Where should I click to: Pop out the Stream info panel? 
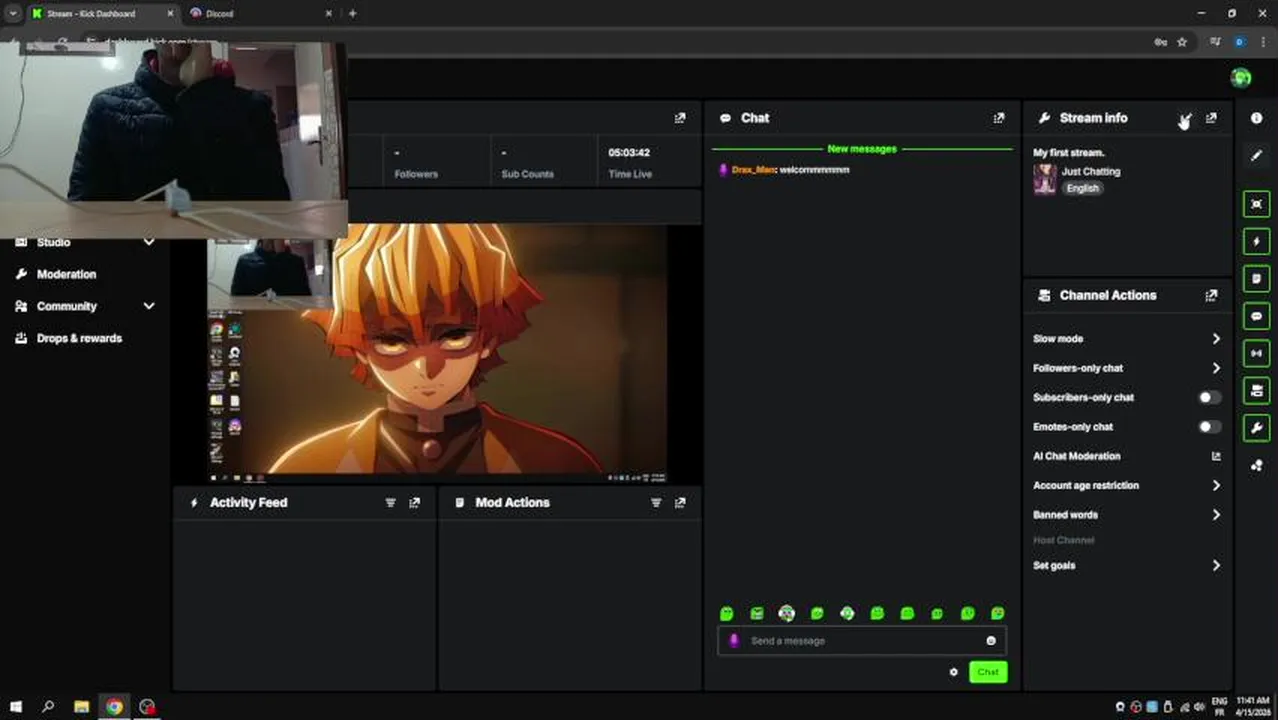pos(1211,118)
